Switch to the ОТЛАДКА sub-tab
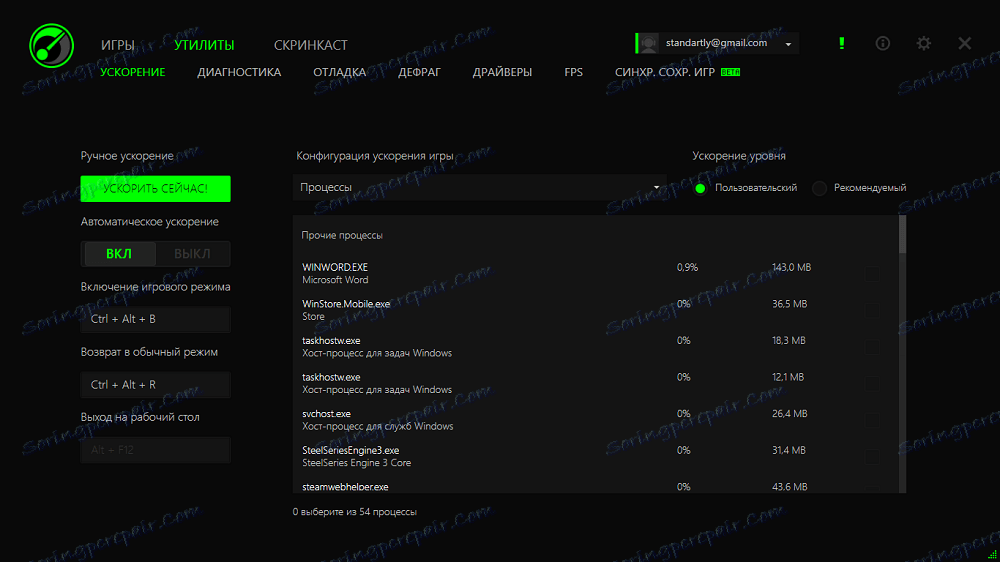This screenshot has width=1000, height=562. tap(339, 72)
